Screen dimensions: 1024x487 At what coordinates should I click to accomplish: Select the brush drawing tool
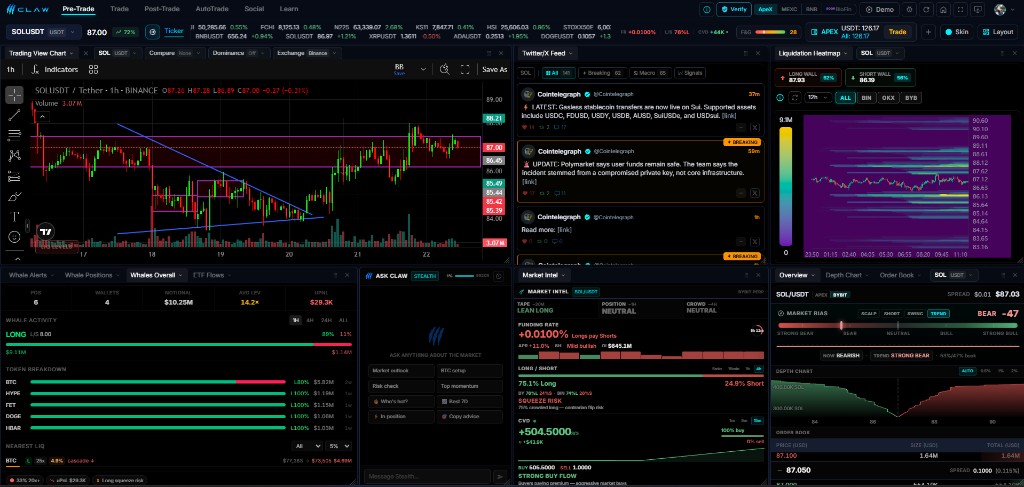point(14,196)
